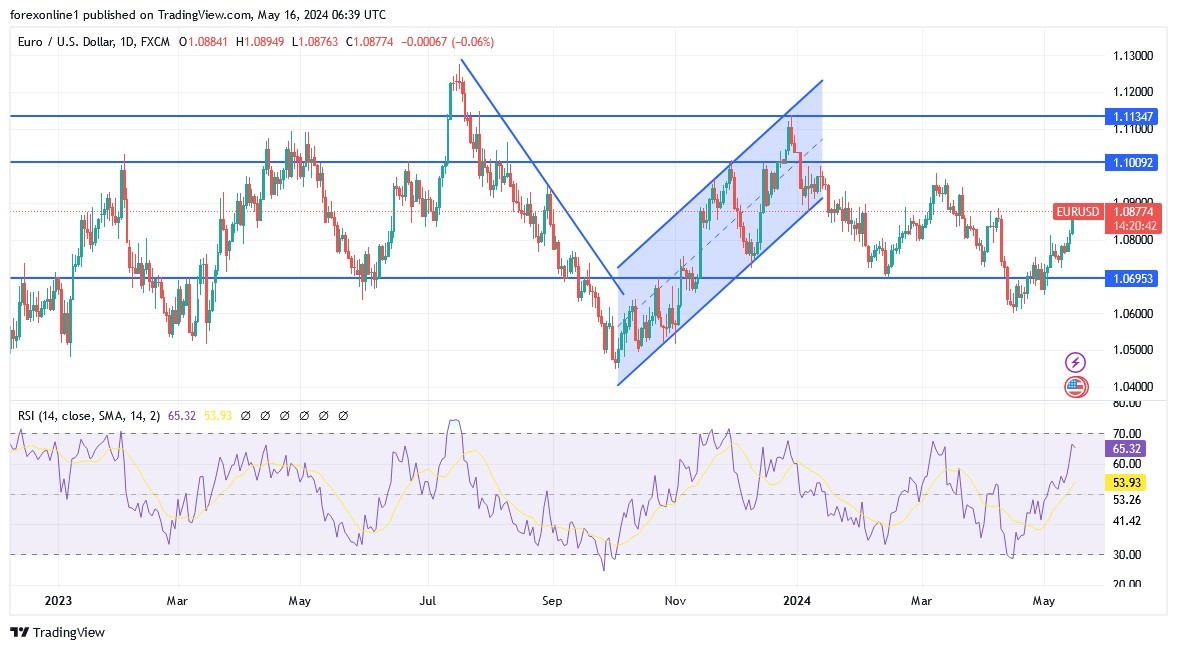Toggle the third hidden RSI value indicator
This screenshot has width=1177, height=650.
click(x=285, y=414)
